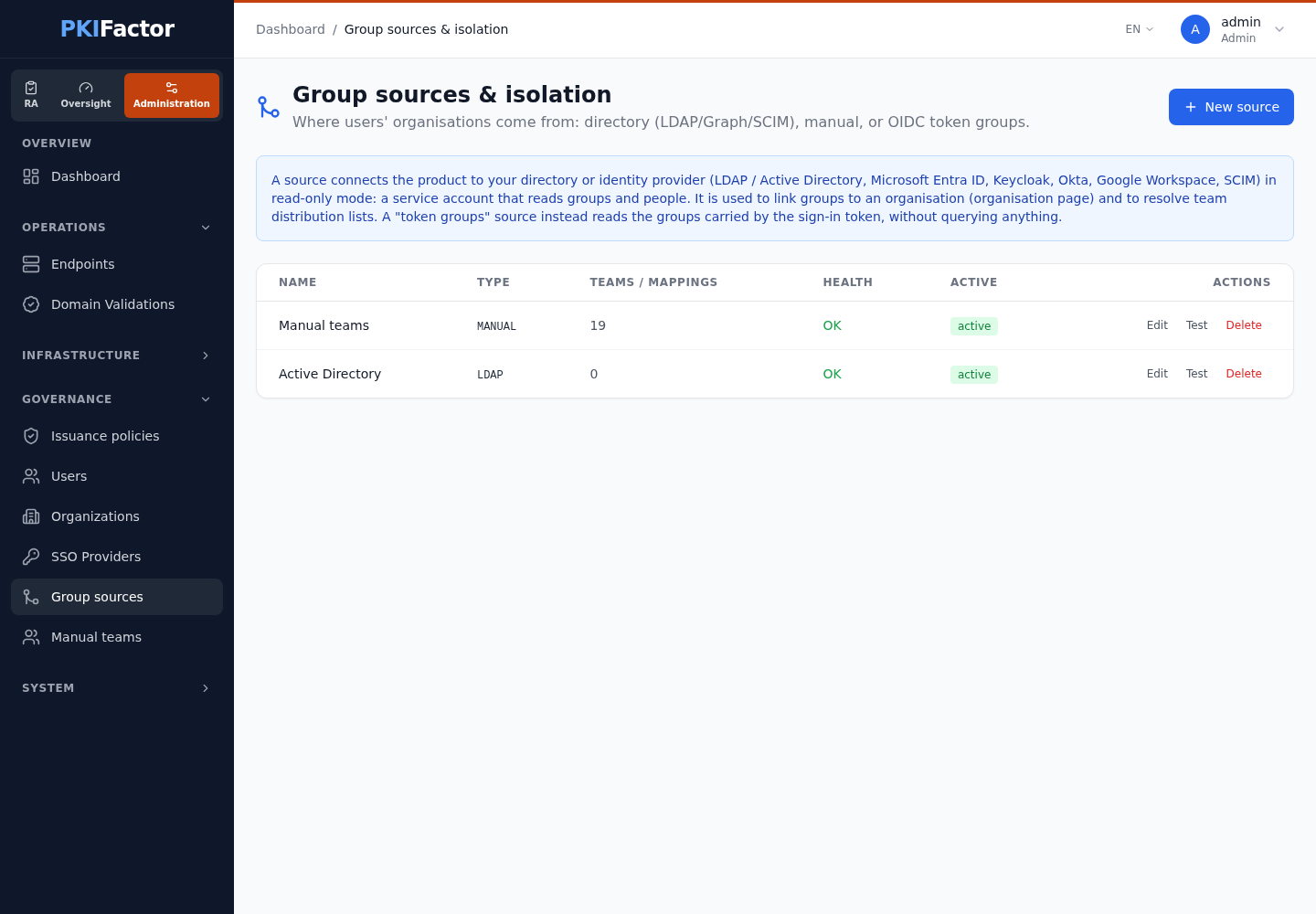Click the Users people icon
This screenshot has height=914, width=1316.
point(31,476)
